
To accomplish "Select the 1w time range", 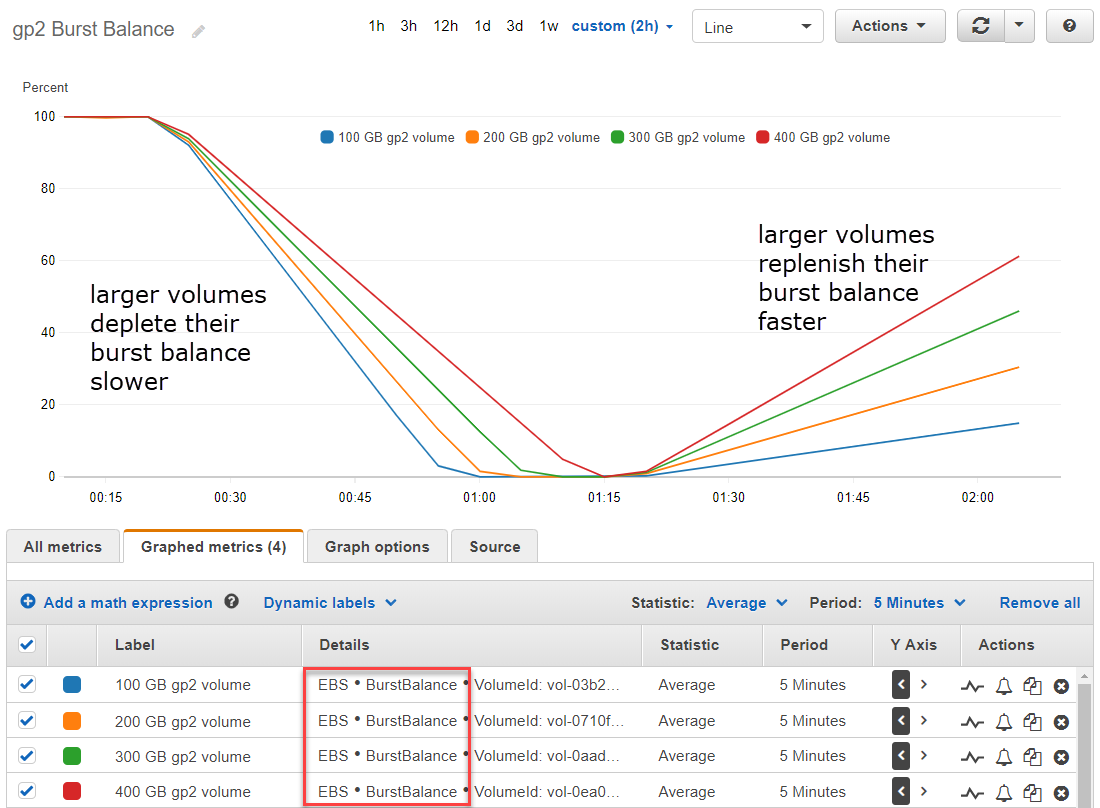I will click(549, 26).
